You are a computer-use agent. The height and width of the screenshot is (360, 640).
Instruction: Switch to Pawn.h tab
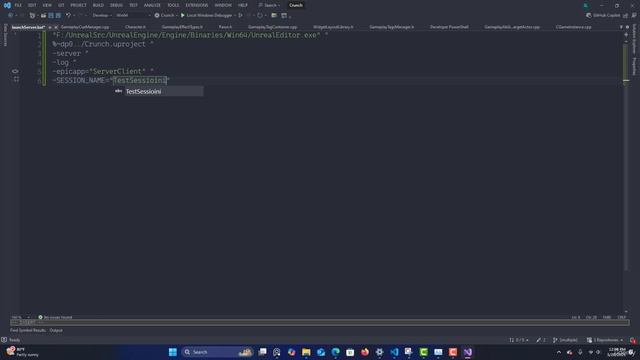tap(225, 27)
